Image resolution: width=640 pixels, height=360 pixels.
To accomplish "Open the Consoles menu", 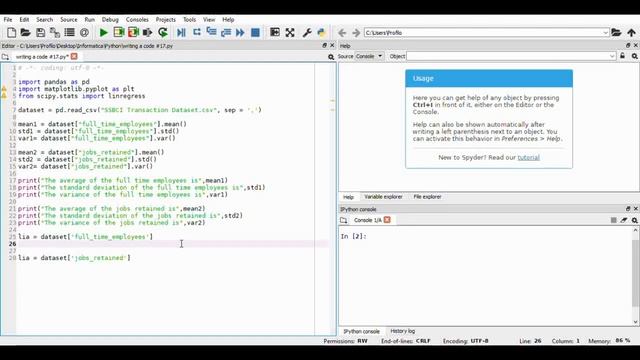I will (137, 20).
